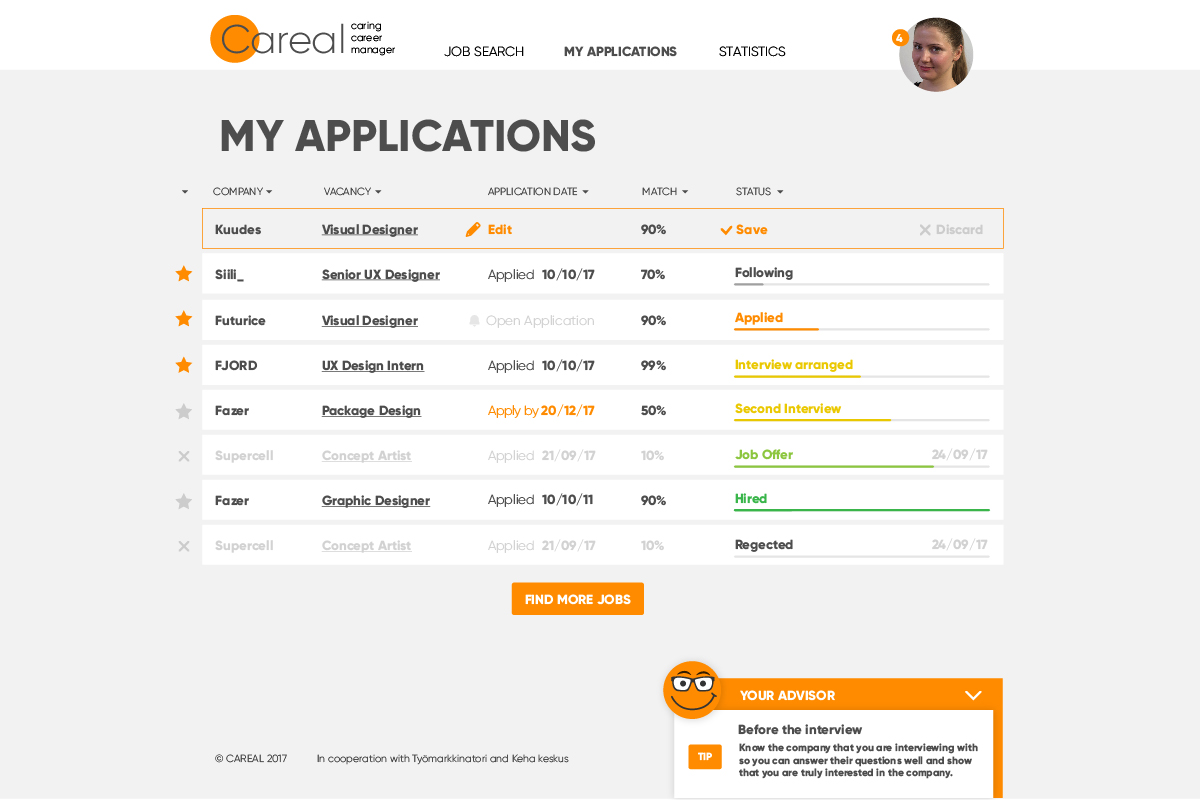Open the Futurice Visual Designer vacancy link
1200x800 pixels.
point(370,321)
